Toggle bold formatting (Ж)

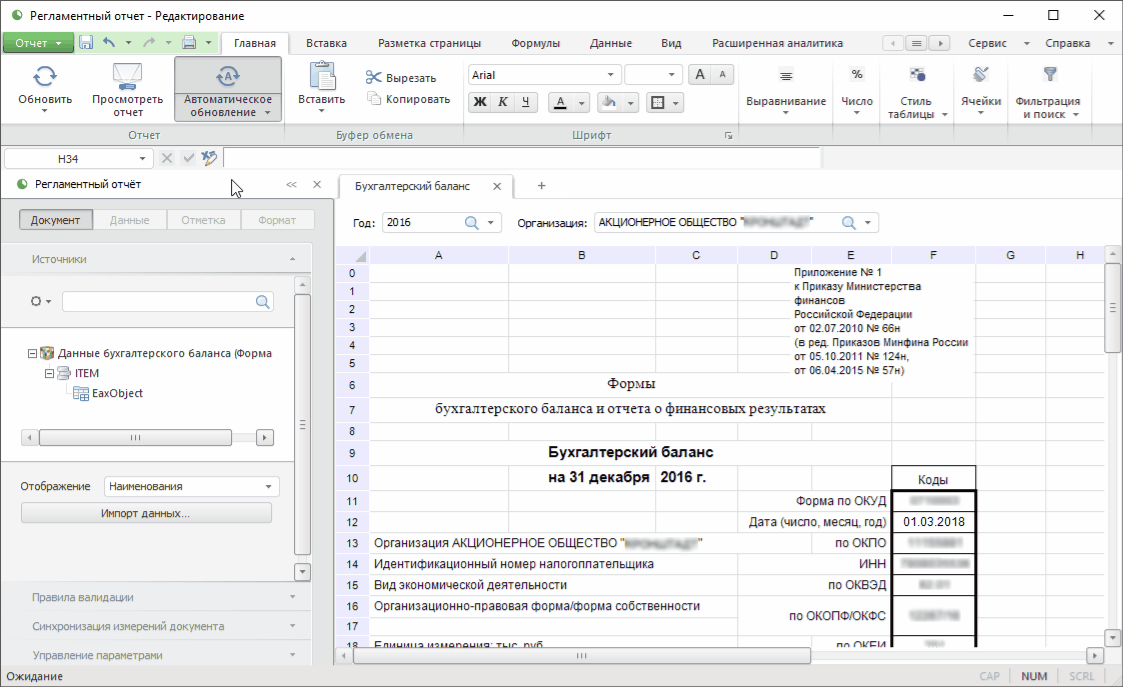(480, 102)
